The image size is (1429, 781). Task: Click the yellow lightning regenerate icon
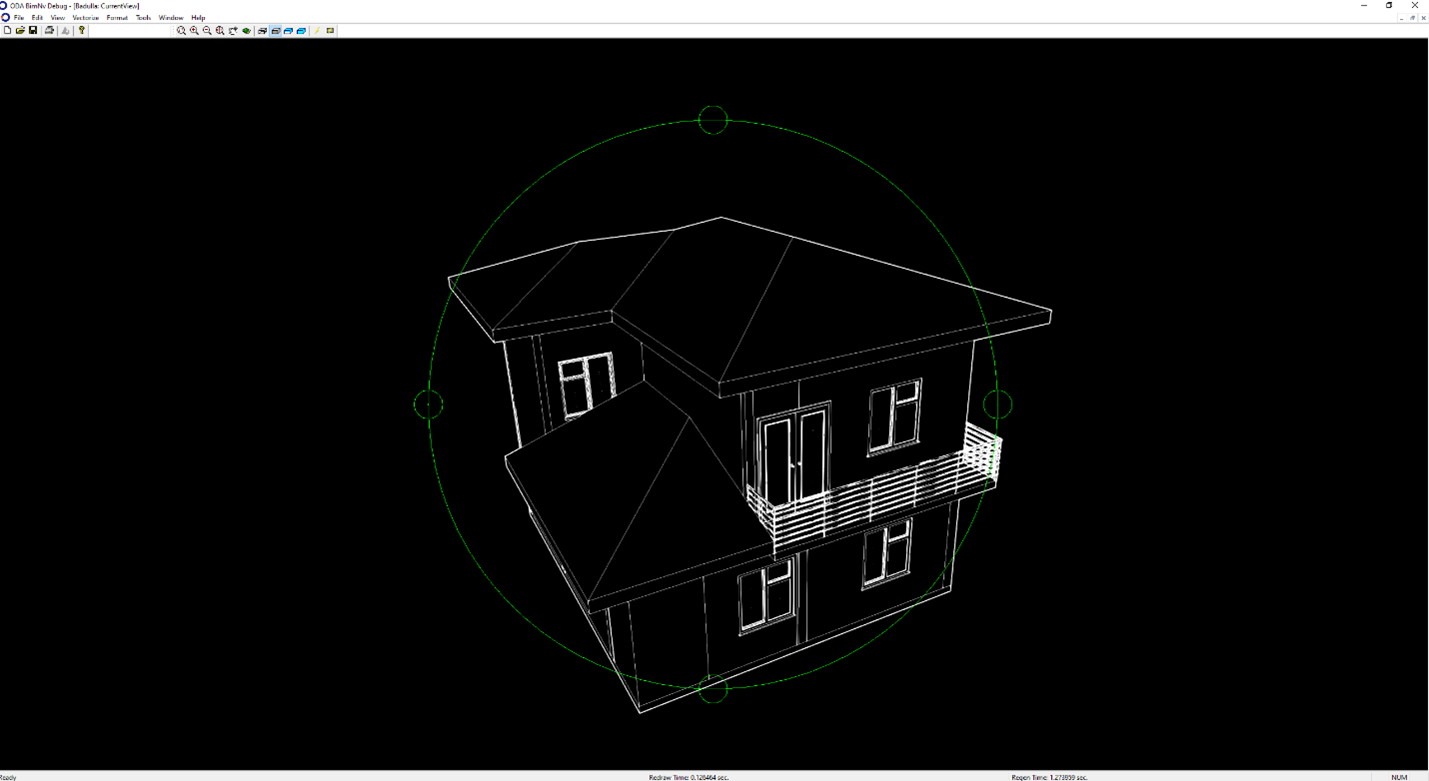(x=317, y=31)
